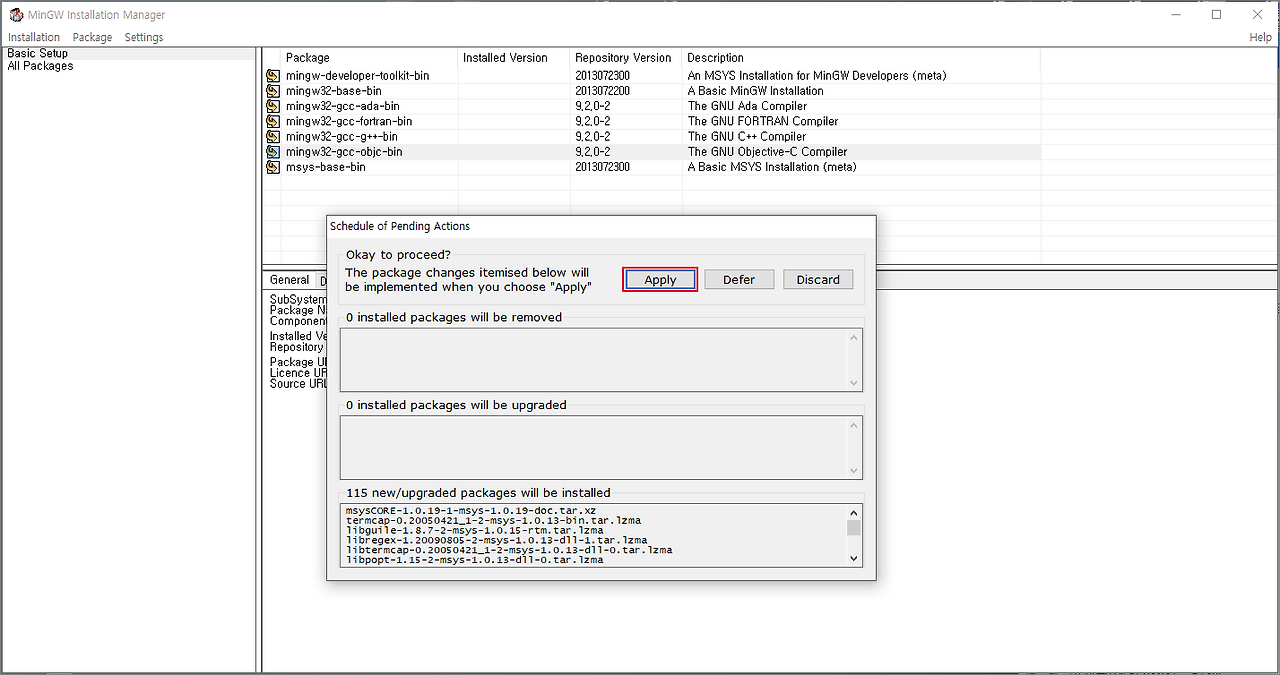
Task: Mark the mingw32-base-bin package icon
Action: point(273,91)
